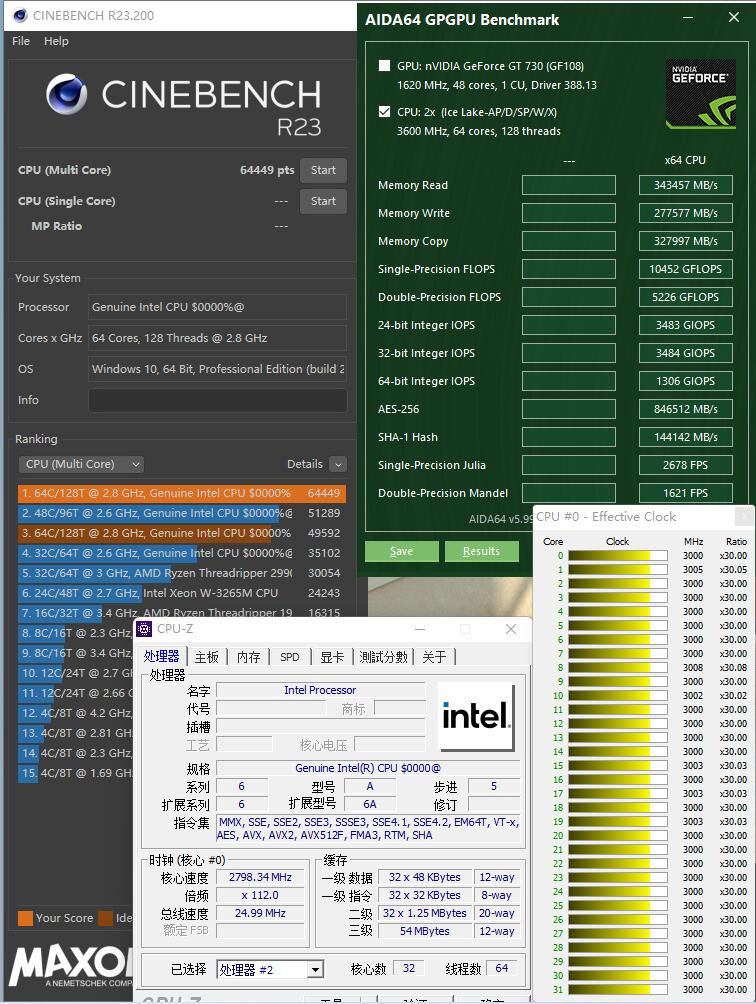Close the AIDA64 GPGPU Benchmark window

(x=734, y=17)
